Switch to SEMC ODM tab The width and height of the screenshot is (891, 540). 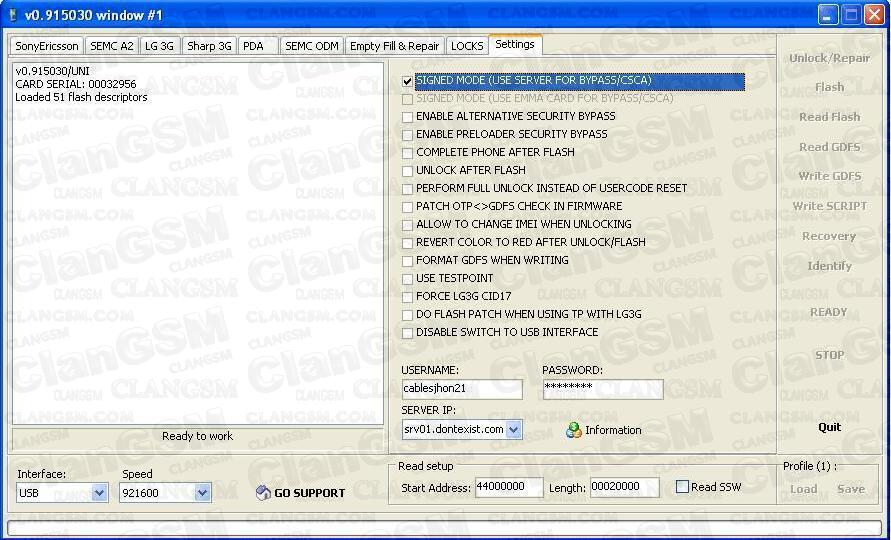pyautogui.click(x=311, y=46)
